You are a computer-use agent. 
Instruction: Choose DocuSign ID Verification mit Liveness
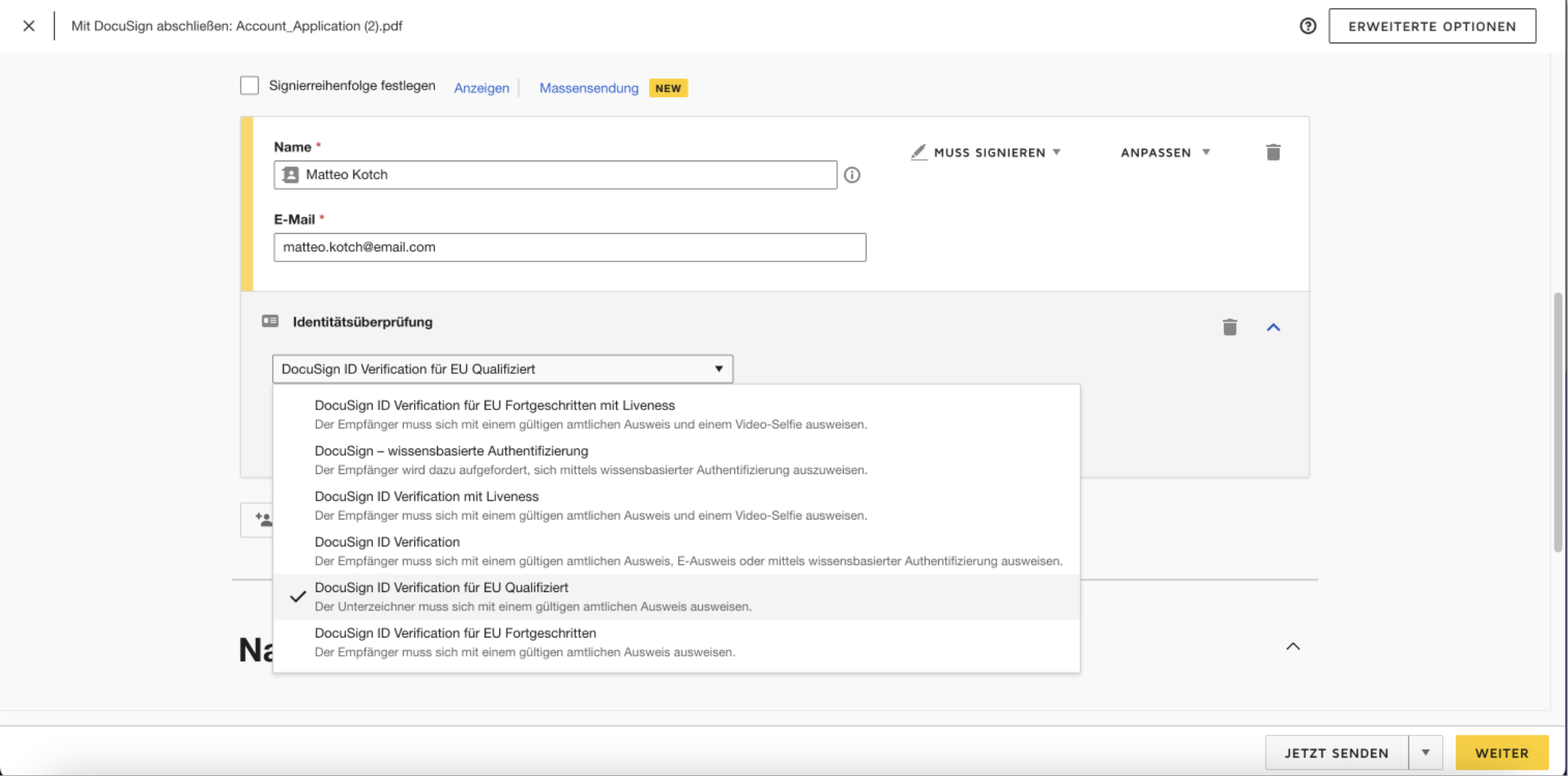pyautogui.click(x=426, y=497)
